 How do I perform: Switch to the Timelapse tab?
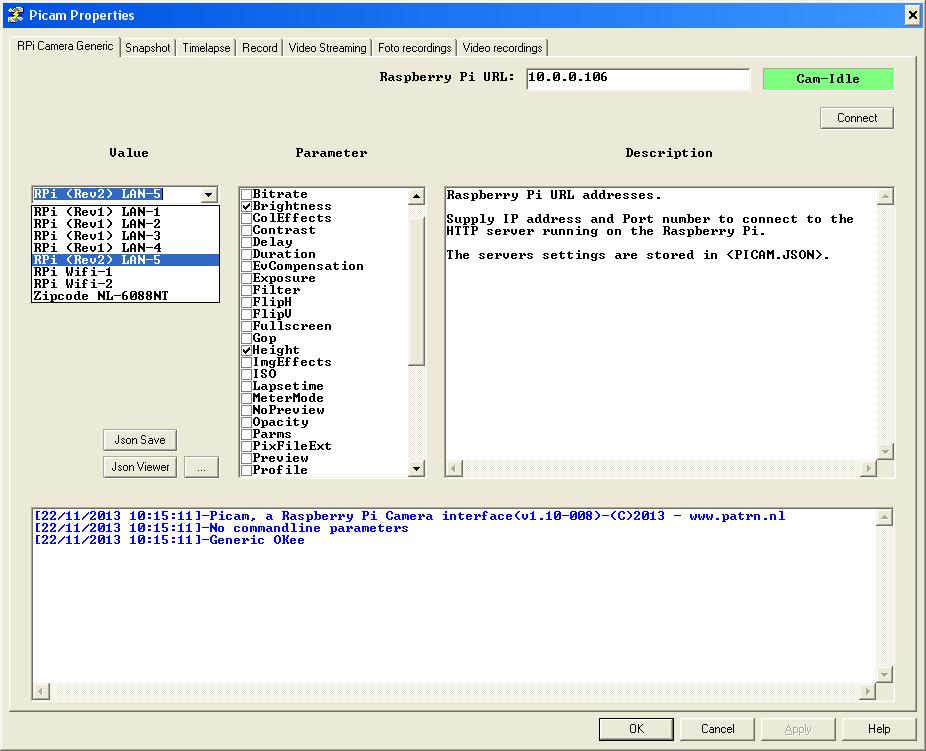coord(206,48)
